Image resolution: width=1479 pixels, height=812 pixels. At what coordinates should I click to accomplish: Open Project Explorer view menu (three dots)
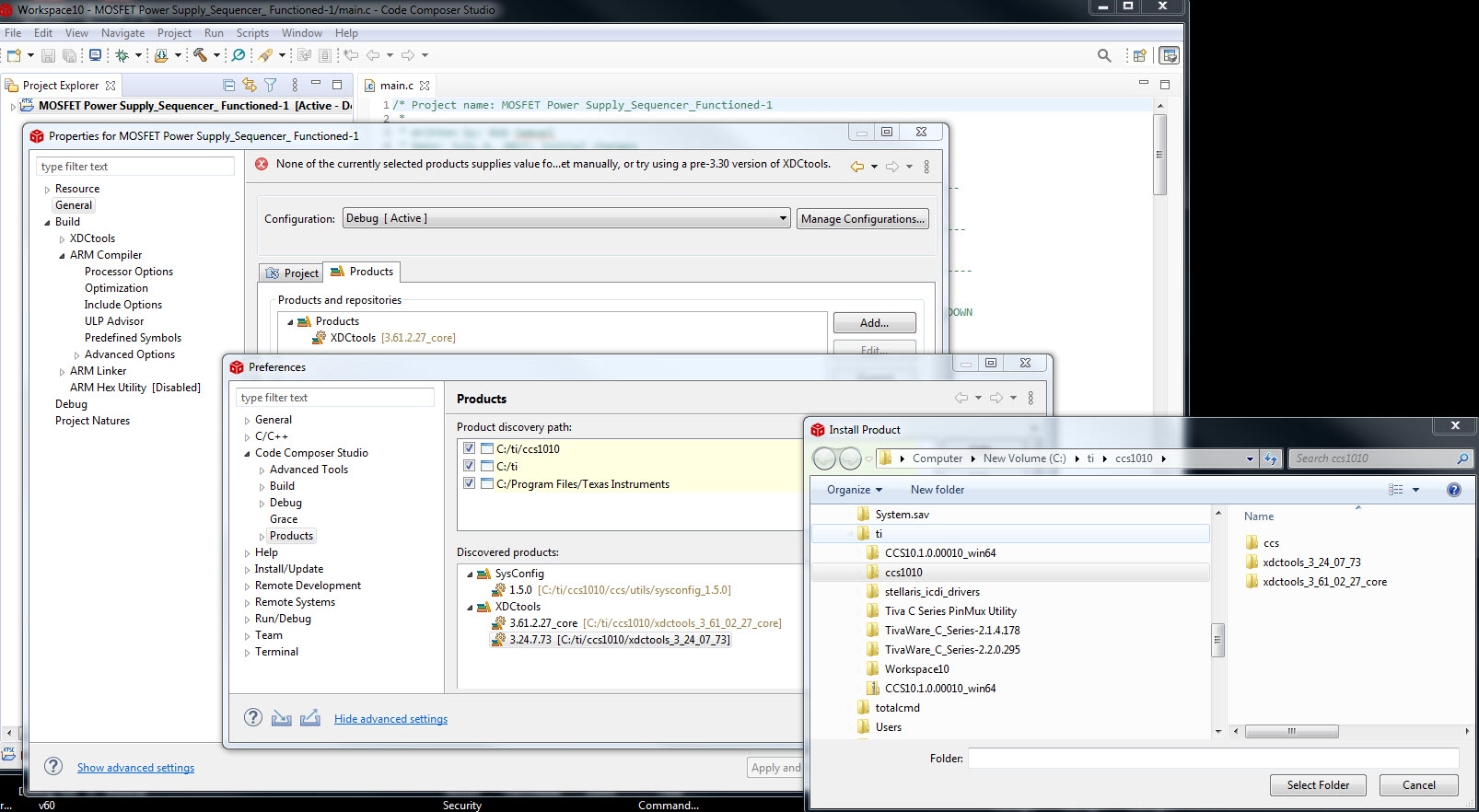[x=295, y=85]
